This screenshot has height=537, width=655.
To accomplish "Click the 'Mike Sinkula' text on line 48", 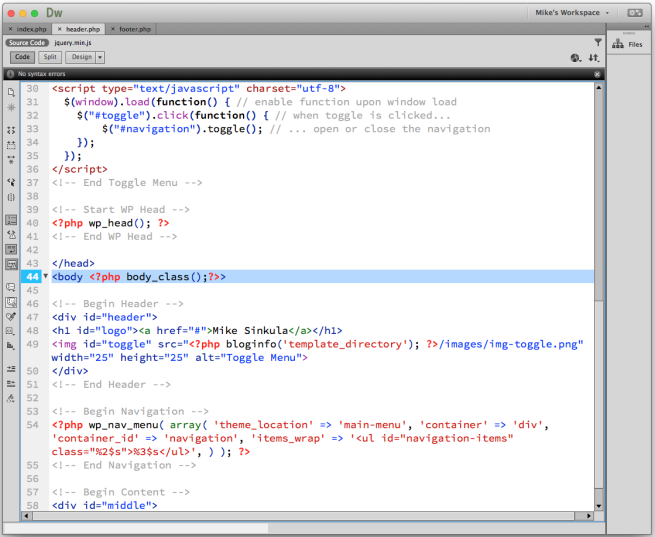I will [250, 330].
